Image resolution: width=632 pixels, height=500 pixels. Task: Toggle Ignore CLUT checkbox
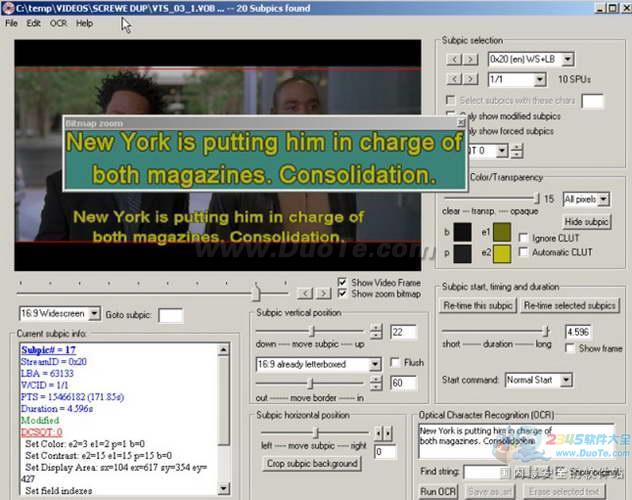point(523,238)
